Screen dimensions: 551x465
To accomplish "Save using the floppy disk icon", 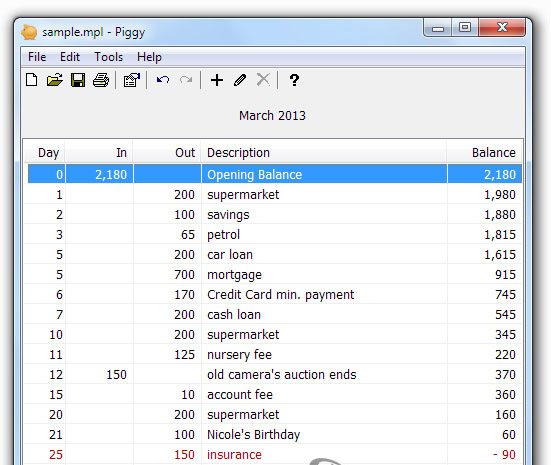I will pyautogui.click(x=78, y=80).
